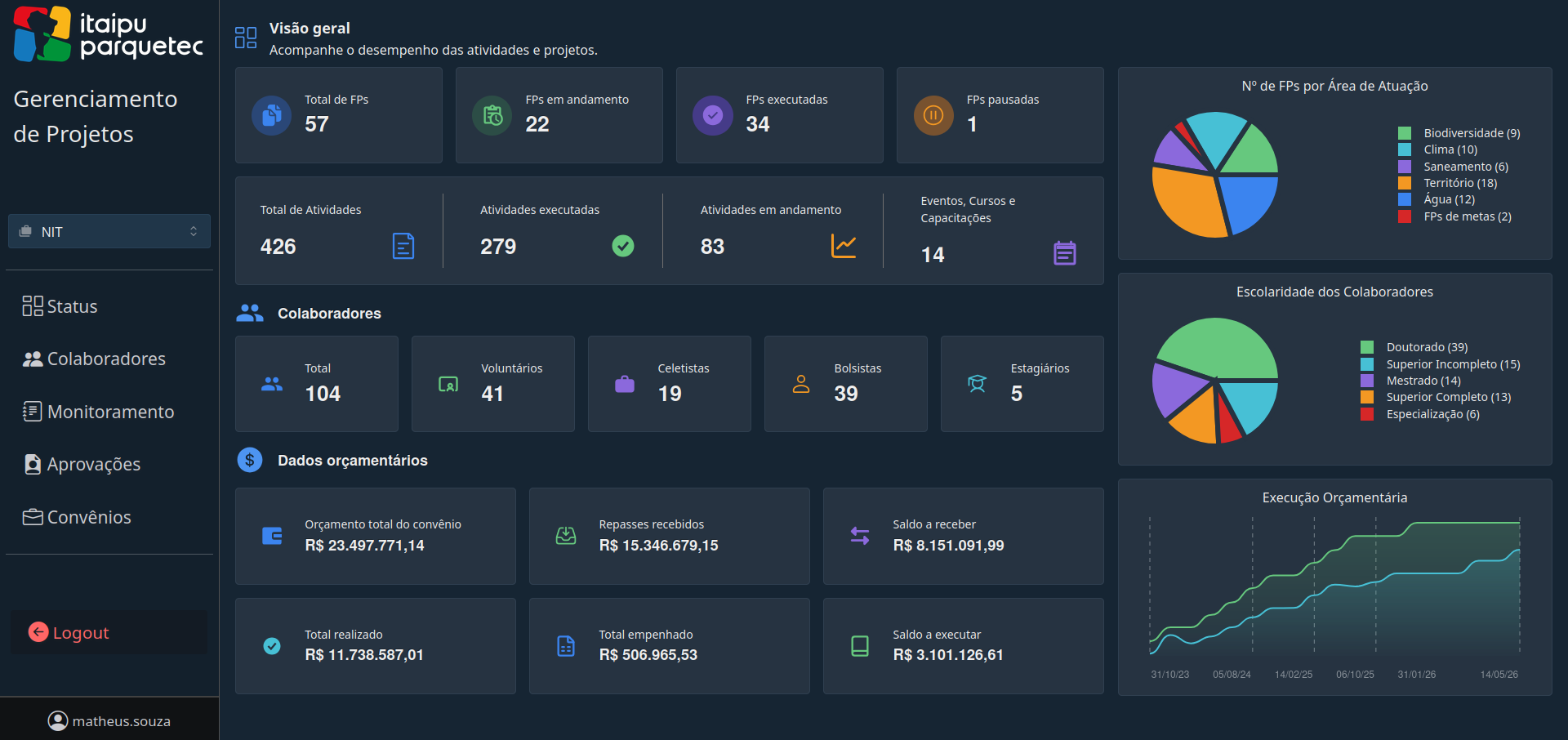Click the R$ 15.346.679,15 Repasses value
Image resolution: width=1568 pixels, height=740 pixels.
click(x=658, y=545)
